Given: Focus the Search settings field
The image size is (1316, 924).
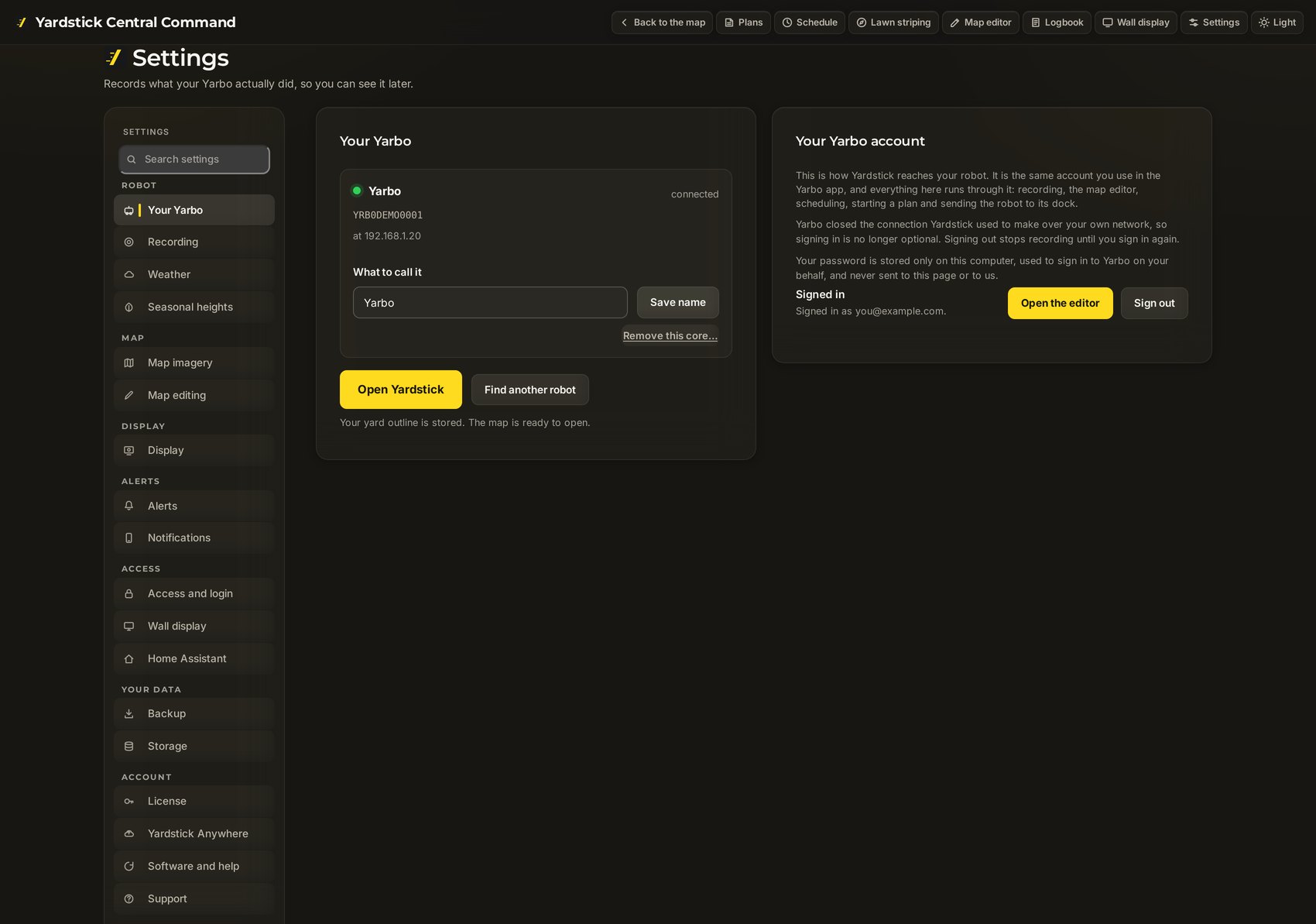Looking at the screenshot, I should (194, 160).
